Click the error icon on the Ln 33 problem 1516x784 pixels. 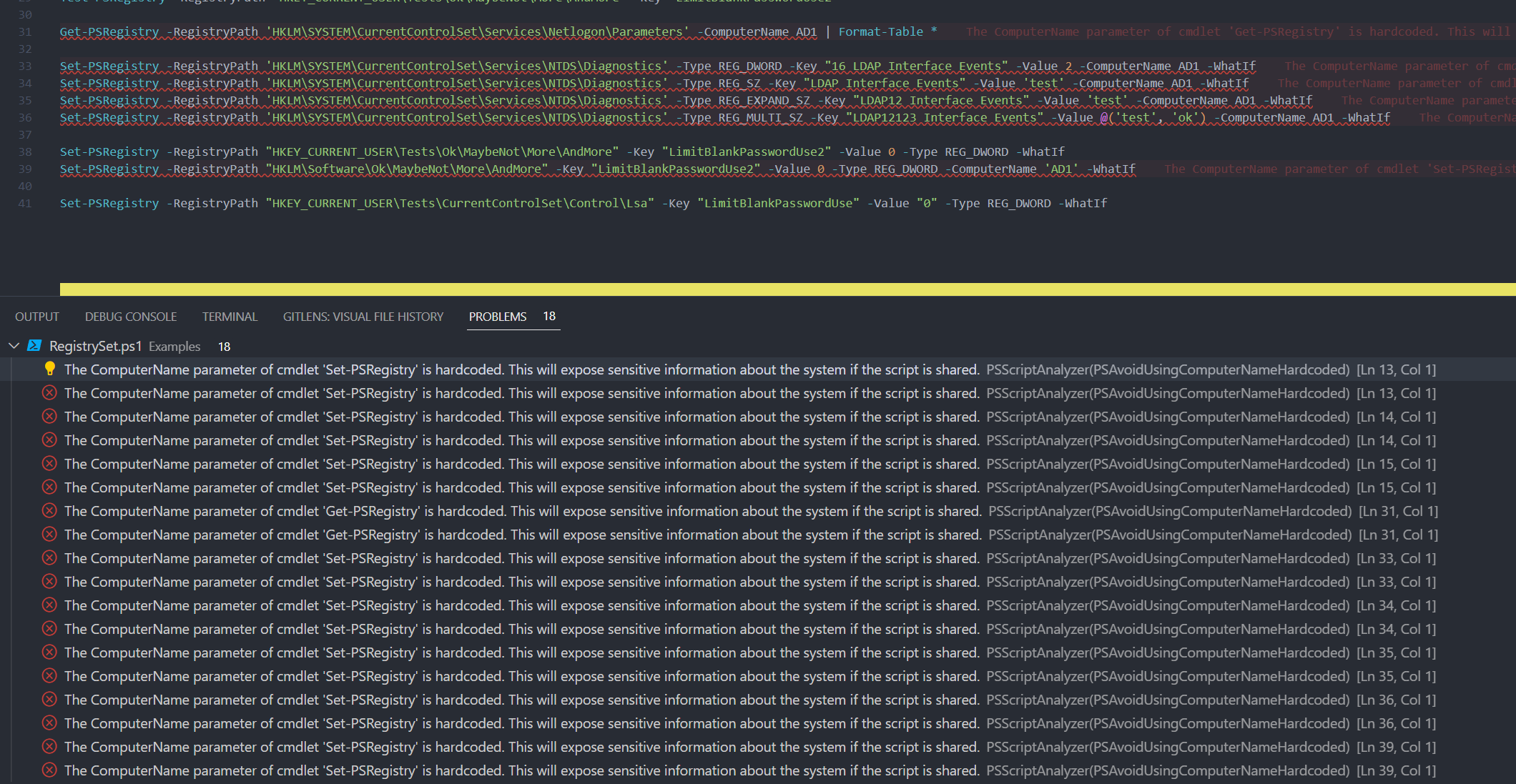pos(49,557)
